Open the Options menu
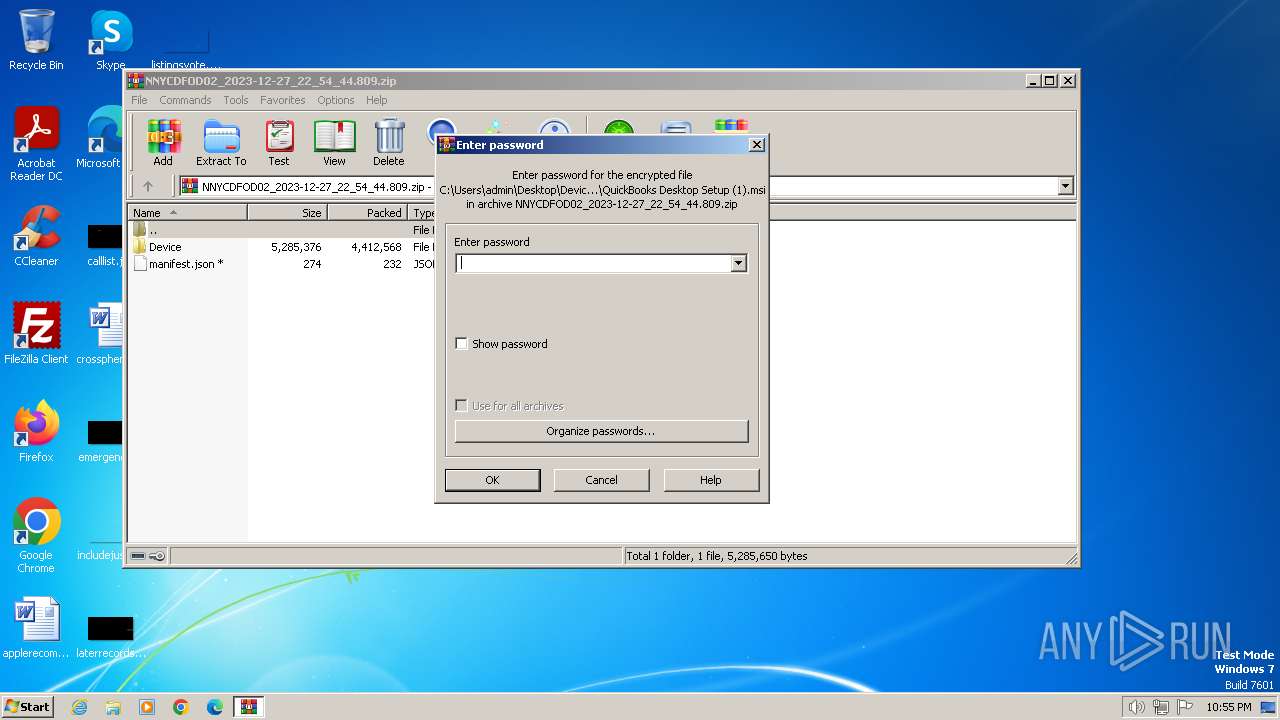This screenshot has width=1280, height=720. click(336, 100)
